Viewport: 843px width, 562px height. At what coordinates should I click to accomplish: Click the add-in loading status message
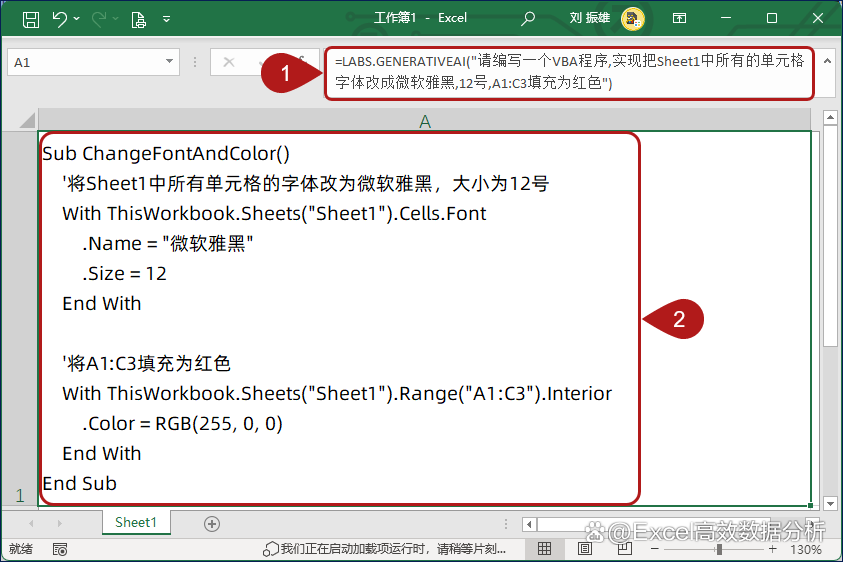(x=384, y=549)
